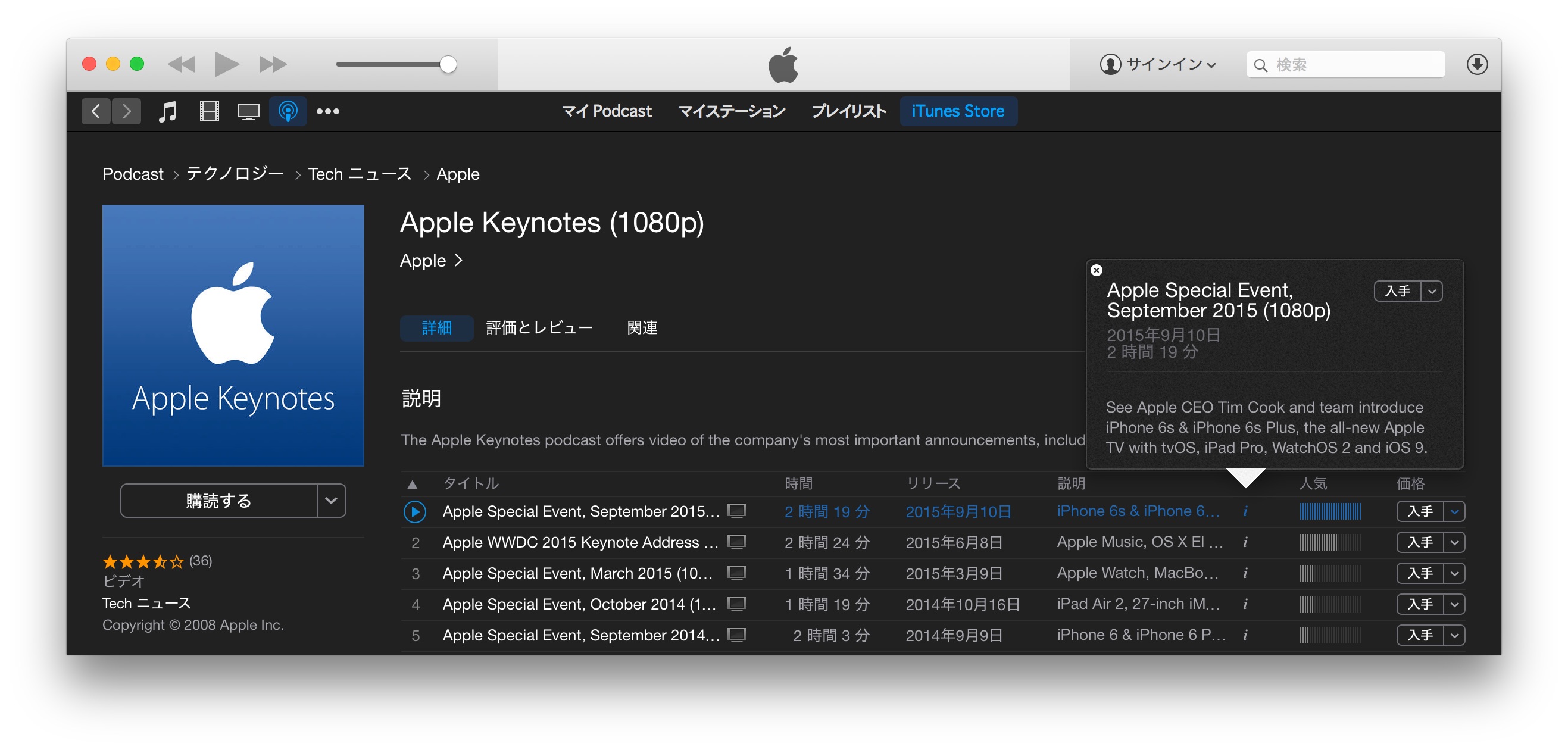Viewport: 1568px width, 750px height.
Task: Open the Music library icon
Action: coord(167,111)
